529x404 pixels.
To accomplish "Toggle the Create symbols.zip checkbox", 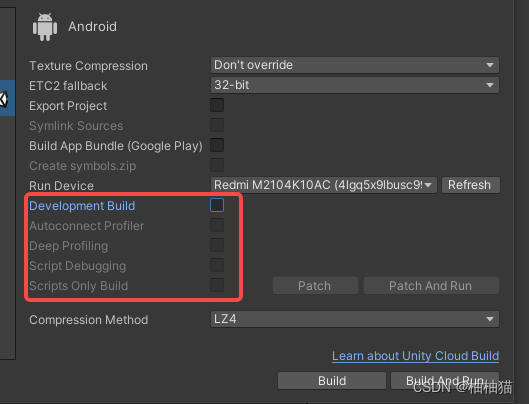I will 217,165.
